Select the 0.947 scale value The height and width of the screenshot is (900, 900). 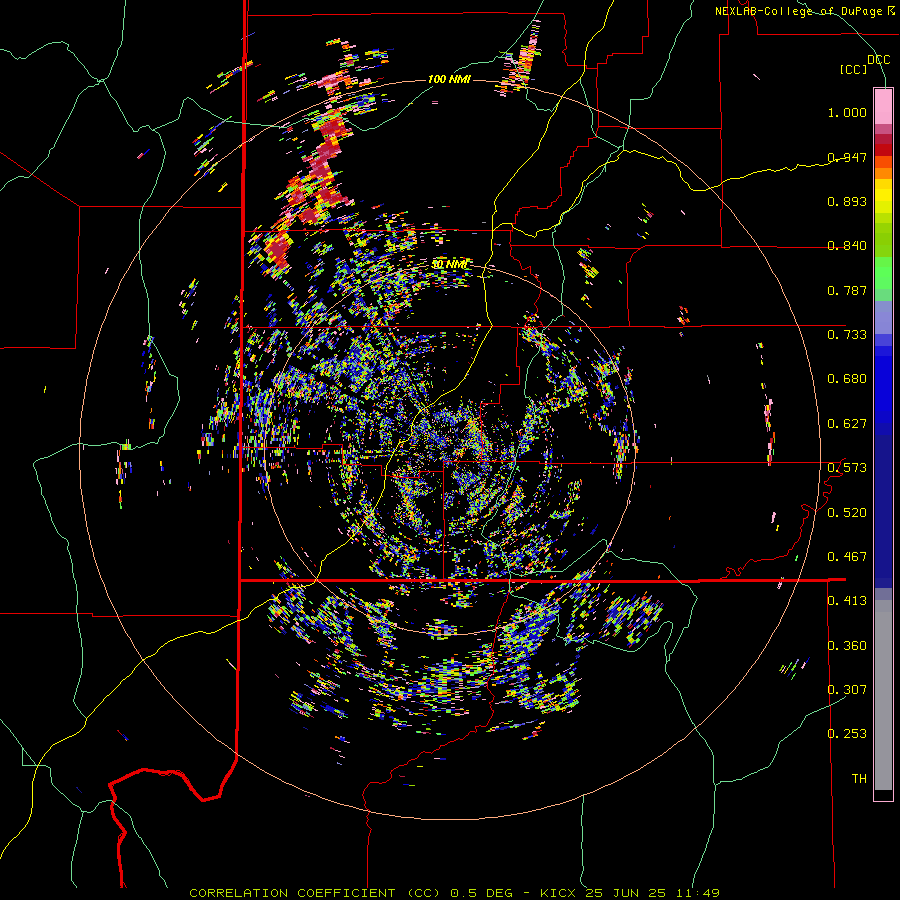coord(847,157)
